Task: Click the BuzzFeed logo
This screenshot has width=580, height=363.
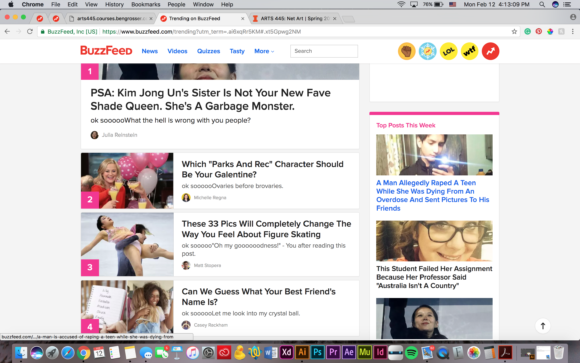Action: [x=106, y=51]
